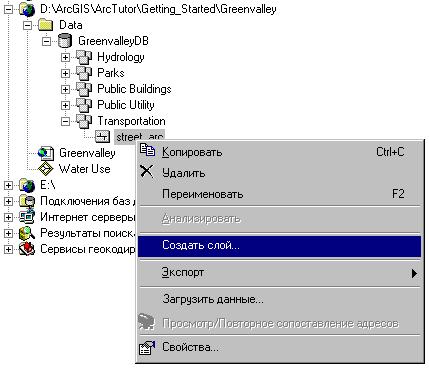Open the Экспорт submenu arrow
Image resolution: width=429 pixels, height=368 pixels.
point(414,273)
